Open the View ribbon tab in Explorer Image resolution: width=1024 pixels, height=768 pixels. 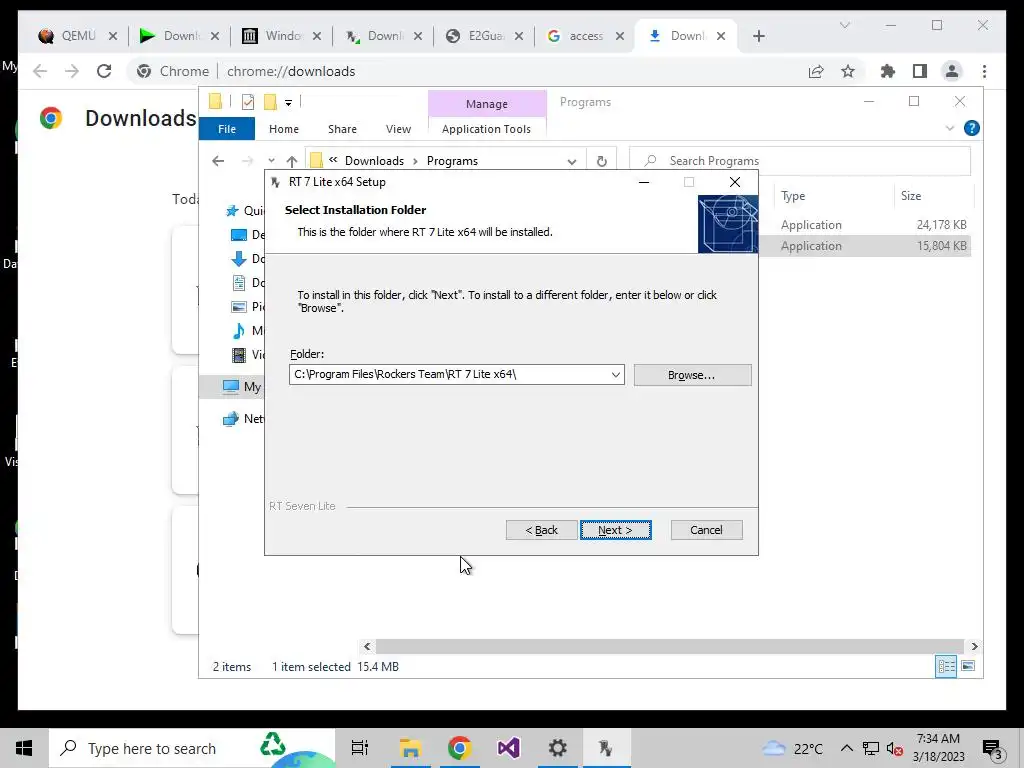pos(398,129)
